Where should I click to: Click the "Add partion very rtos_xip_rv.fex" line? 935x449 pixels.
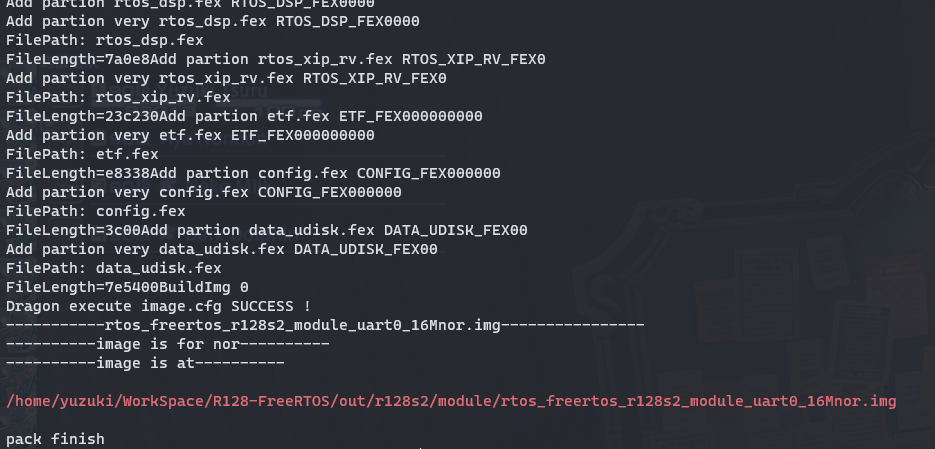[x=226, y=78]
